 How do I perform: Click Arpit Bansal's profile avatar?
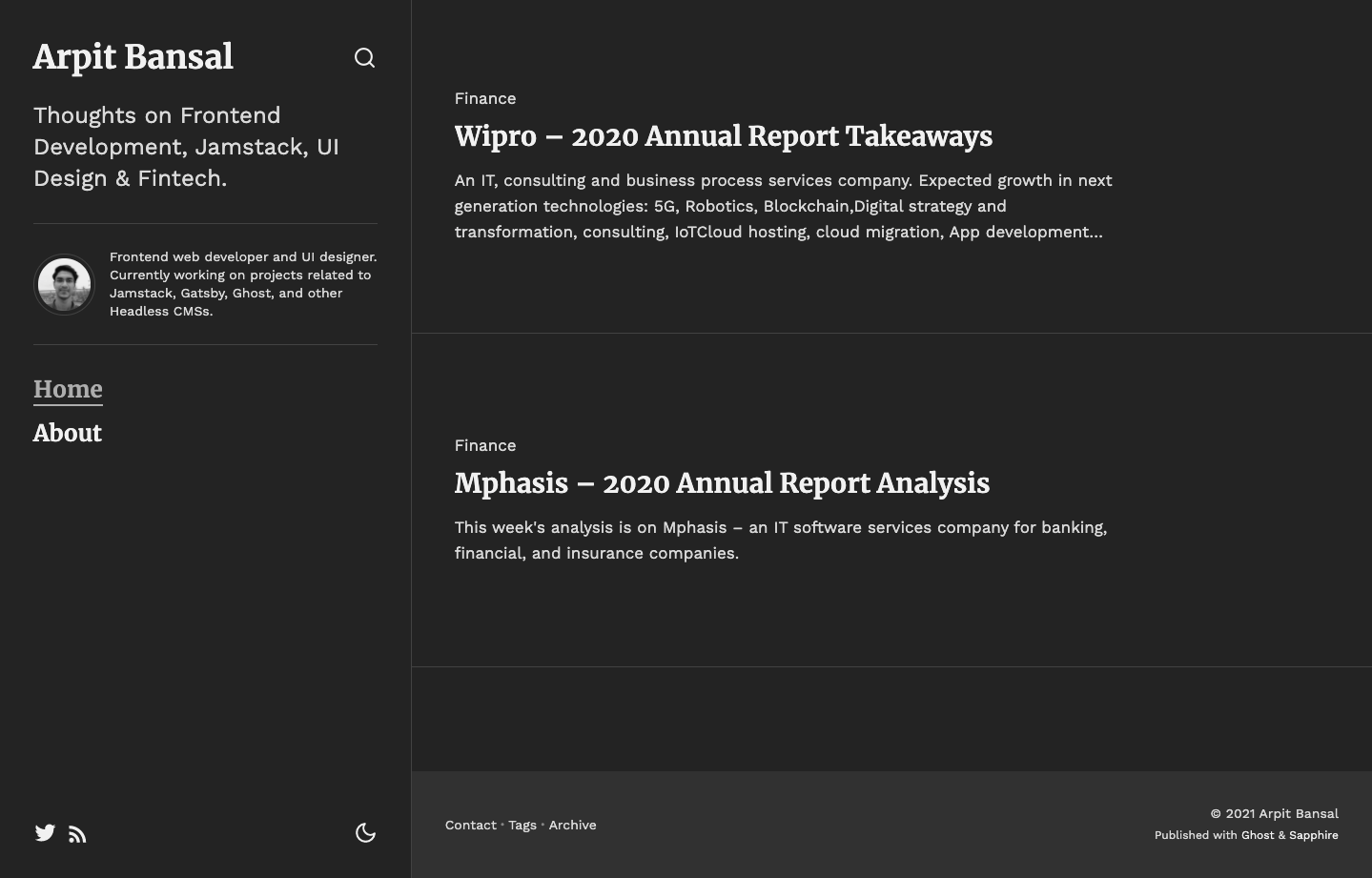(64, 284)
